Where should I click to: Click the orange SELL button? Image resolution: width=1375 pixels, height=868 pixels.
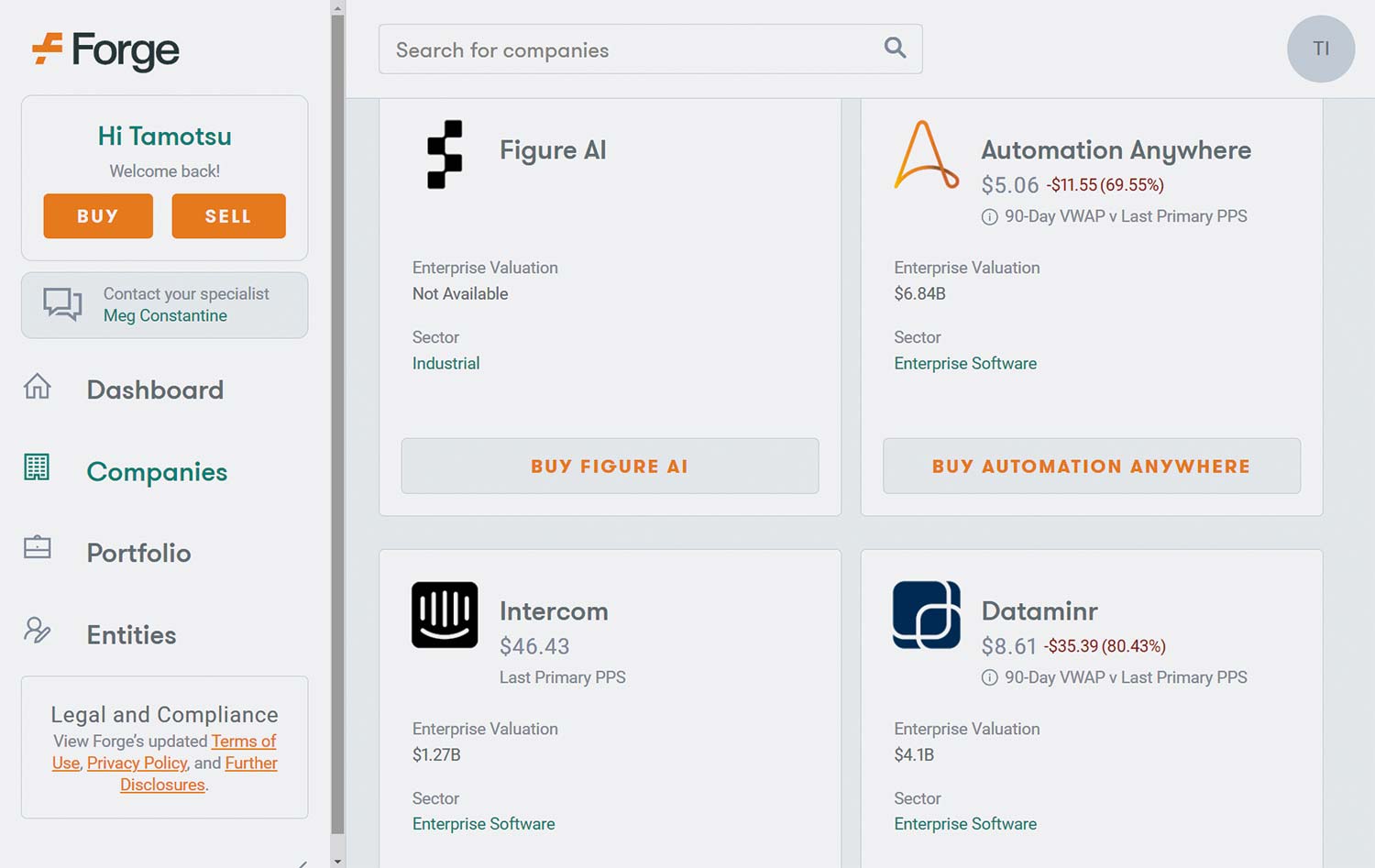tap(228, 216)
